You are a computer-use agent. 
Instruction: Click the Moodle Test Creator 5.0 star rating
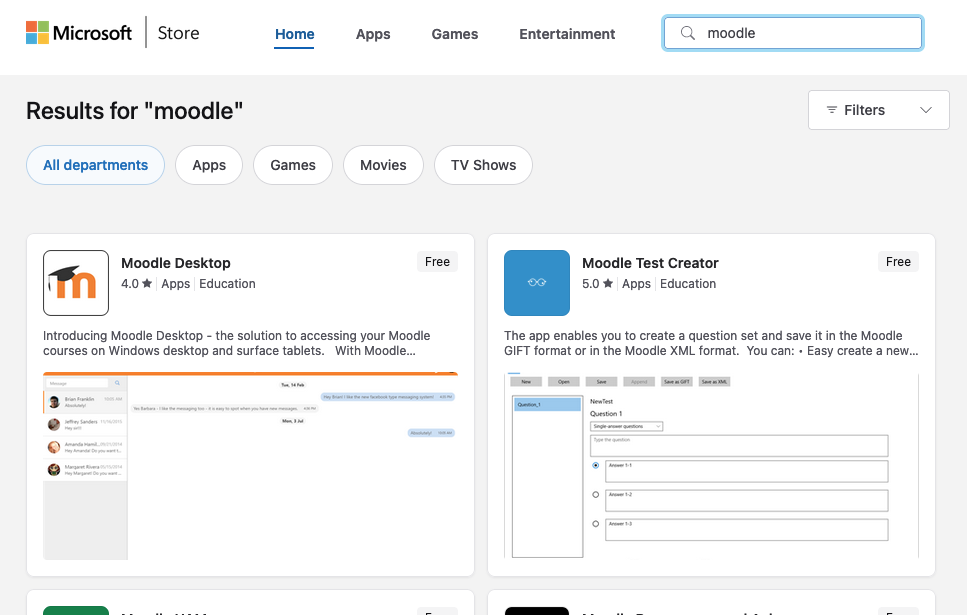[598, 284]
